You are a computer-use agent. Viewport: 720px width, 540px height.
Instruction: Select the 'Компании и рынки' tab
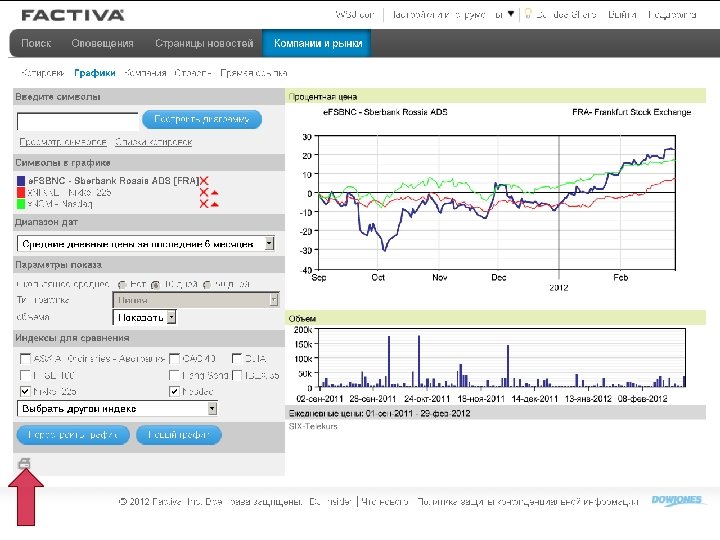(318, 43)
